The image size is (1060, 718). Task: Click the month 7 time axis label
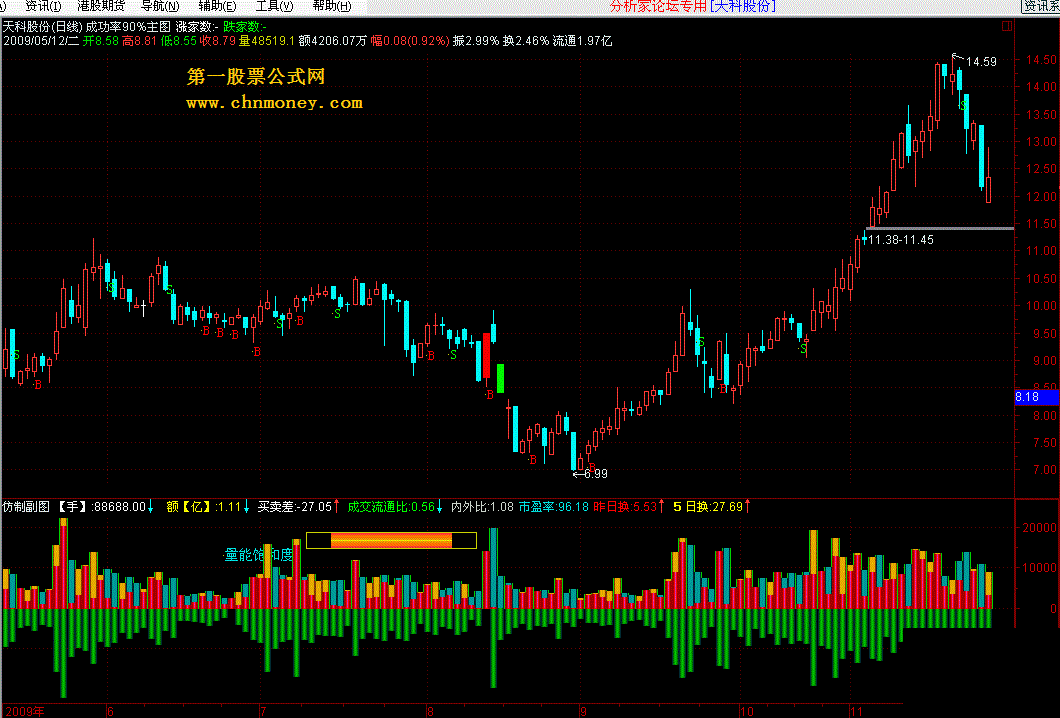coord(264,711)
